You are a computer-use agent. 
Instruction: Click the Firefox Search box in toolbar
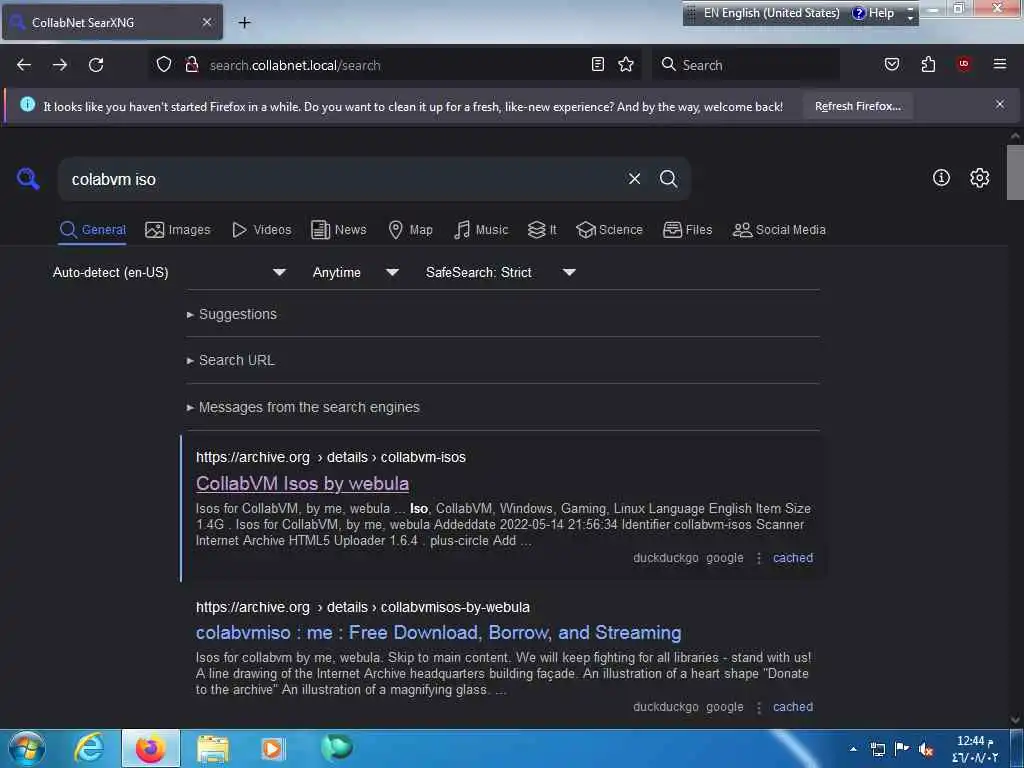click(x=746, y=65)
